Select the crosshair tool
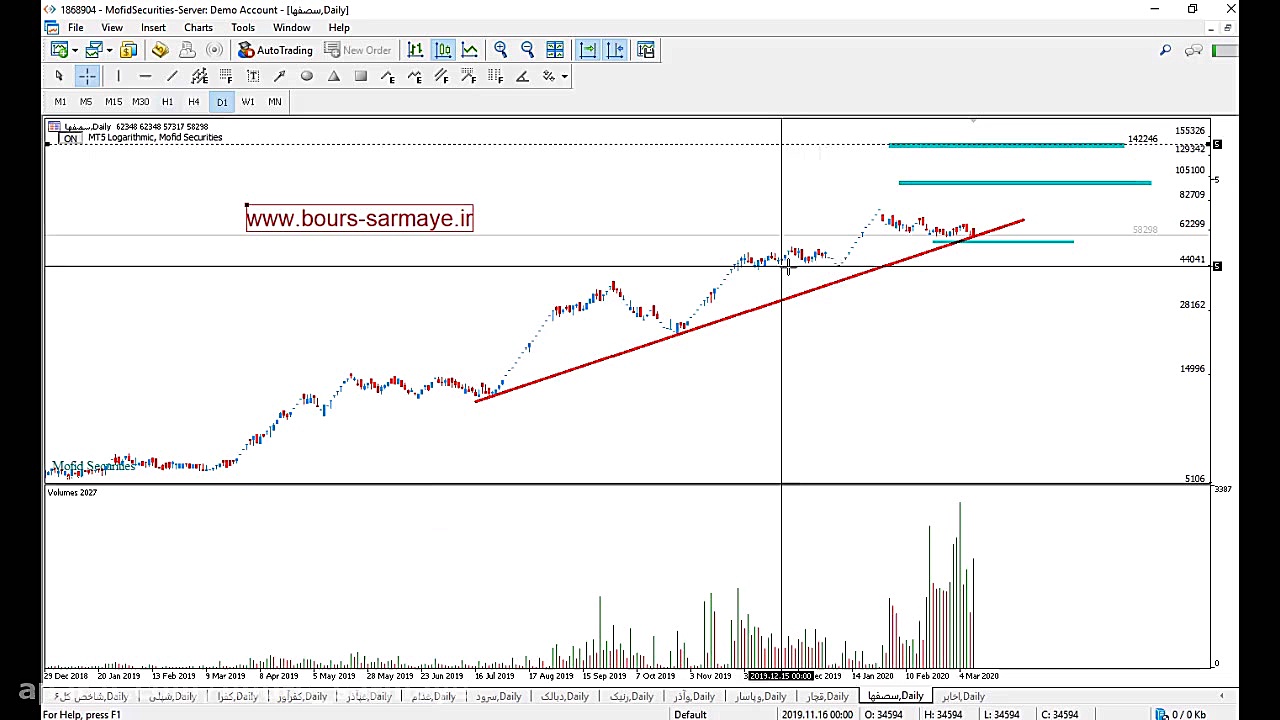 point(87,77)
